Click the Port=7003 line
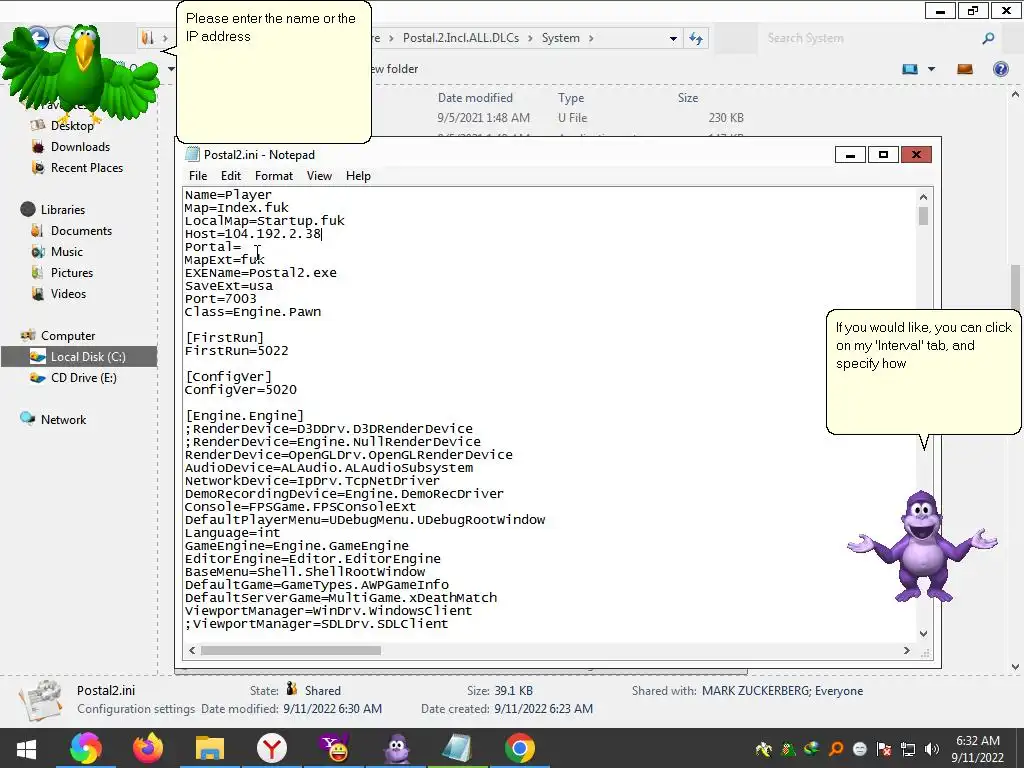This screenshot has height=768, width=1024. (221, 298)
